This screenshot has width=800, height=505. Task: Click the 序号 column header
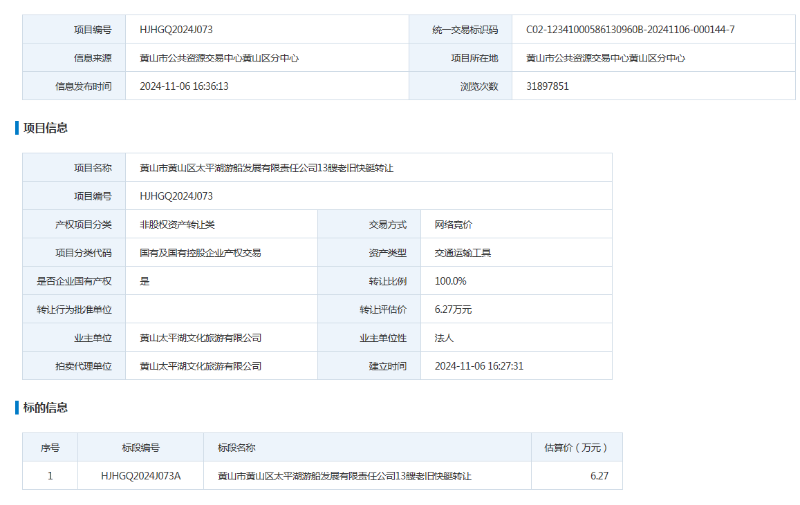50,448
